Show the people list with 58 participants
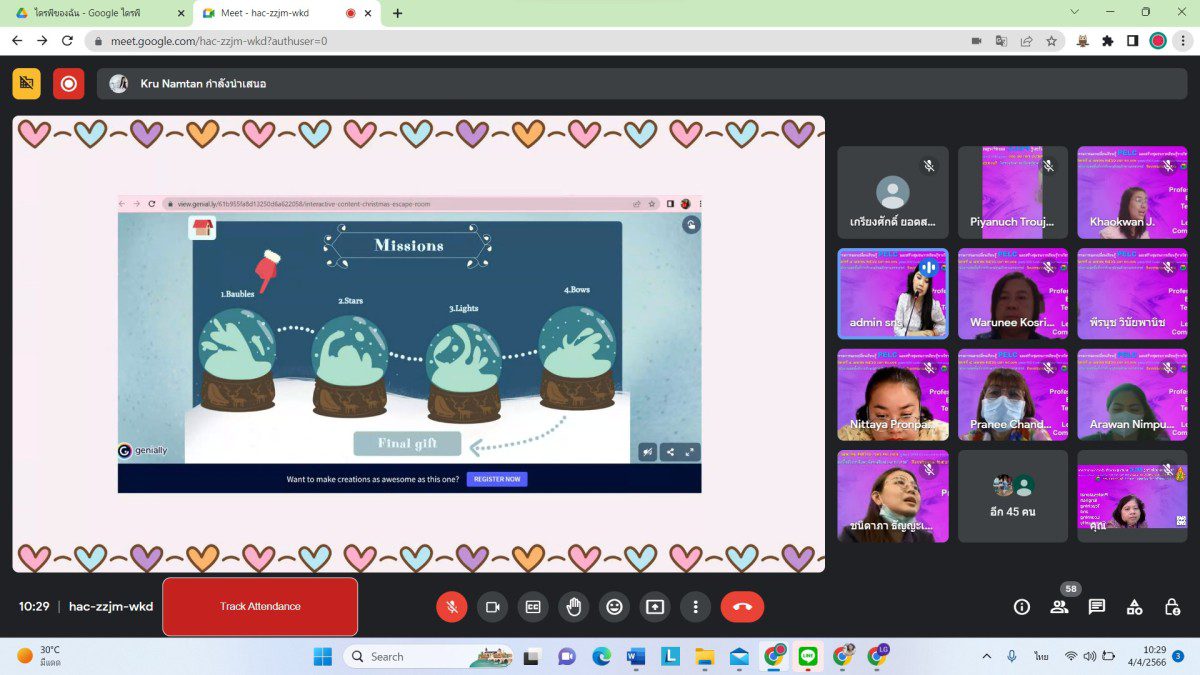 (x=1059, y=606)
